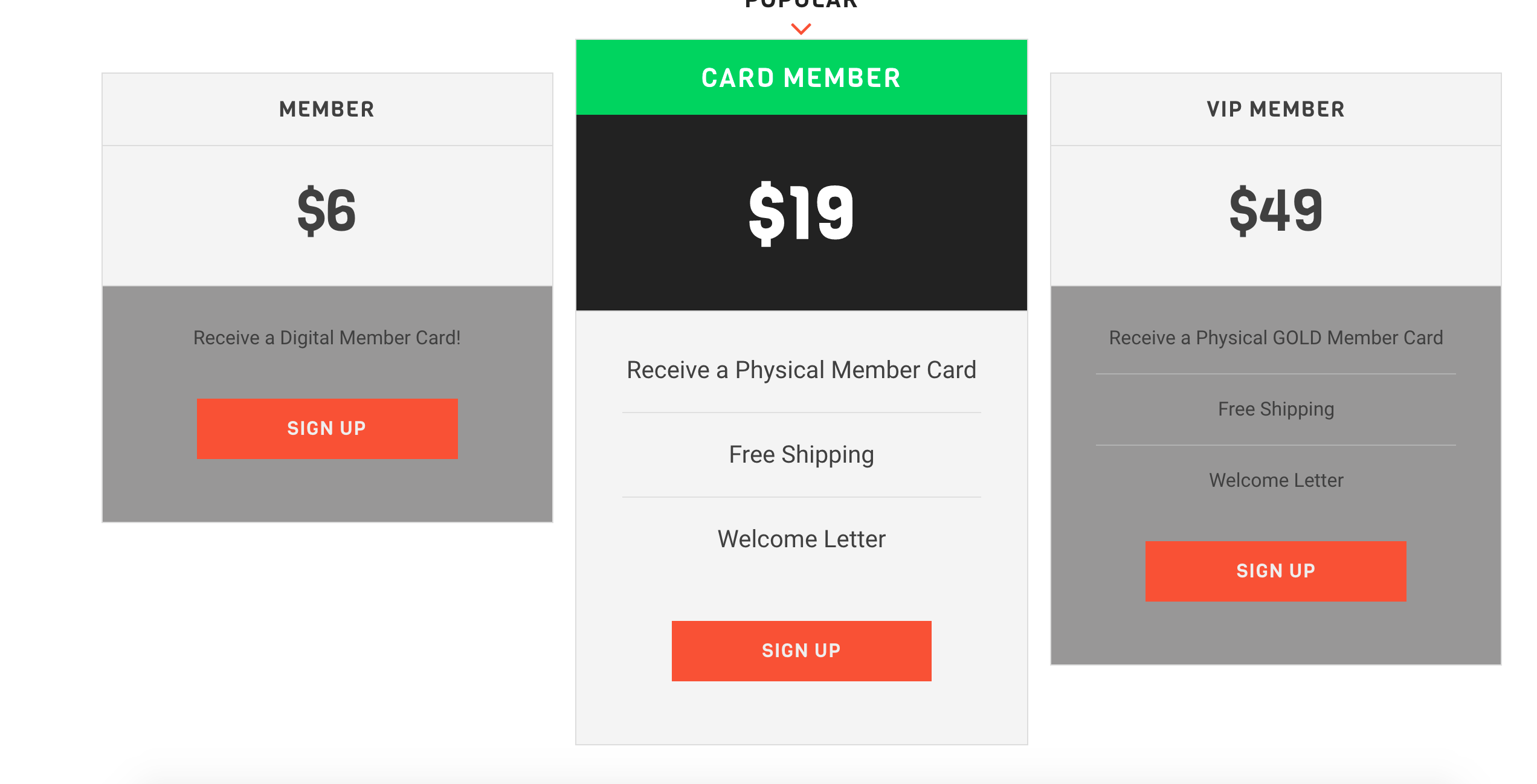
Task: Click the SIGN UP button under CARD MEMBER
Action: click(801, 651)
